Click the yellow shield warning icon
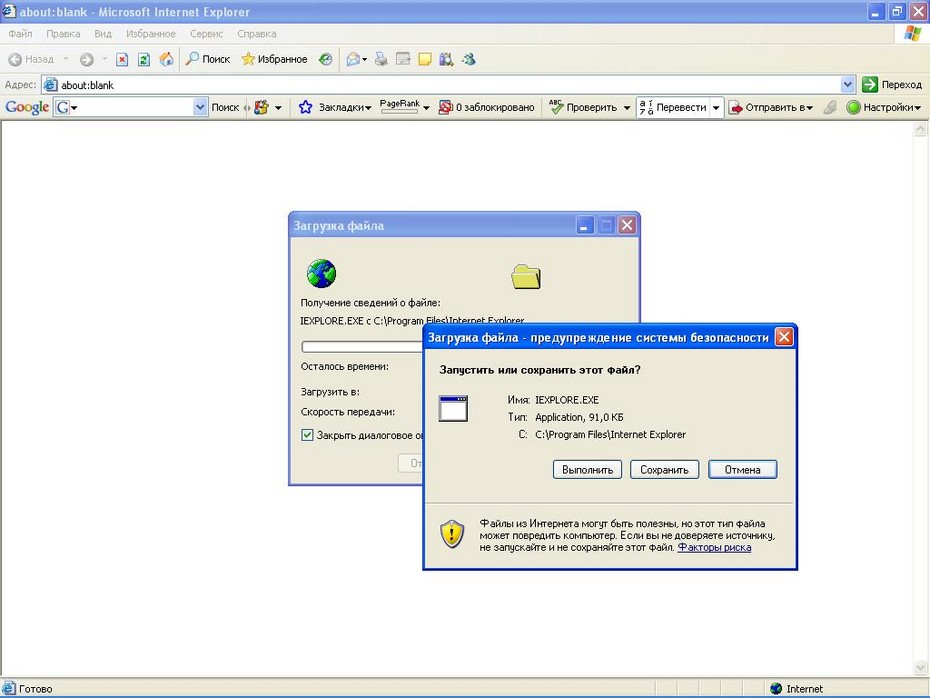Viewport: 930px width, 698px height. (x=452, y=534)
